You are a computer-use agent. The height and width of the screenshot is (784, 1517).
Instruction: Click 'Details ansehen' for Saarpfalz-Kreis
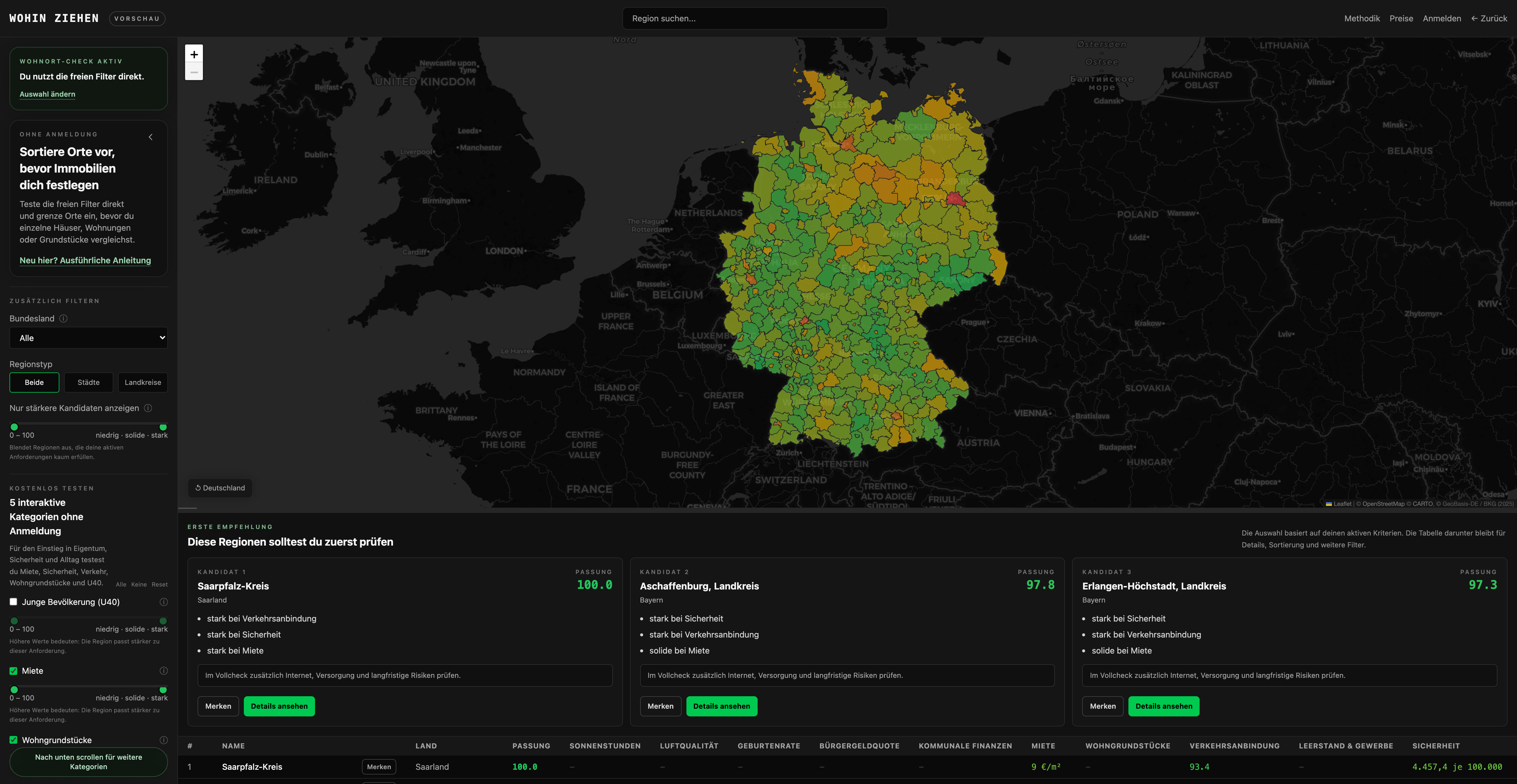279,706
